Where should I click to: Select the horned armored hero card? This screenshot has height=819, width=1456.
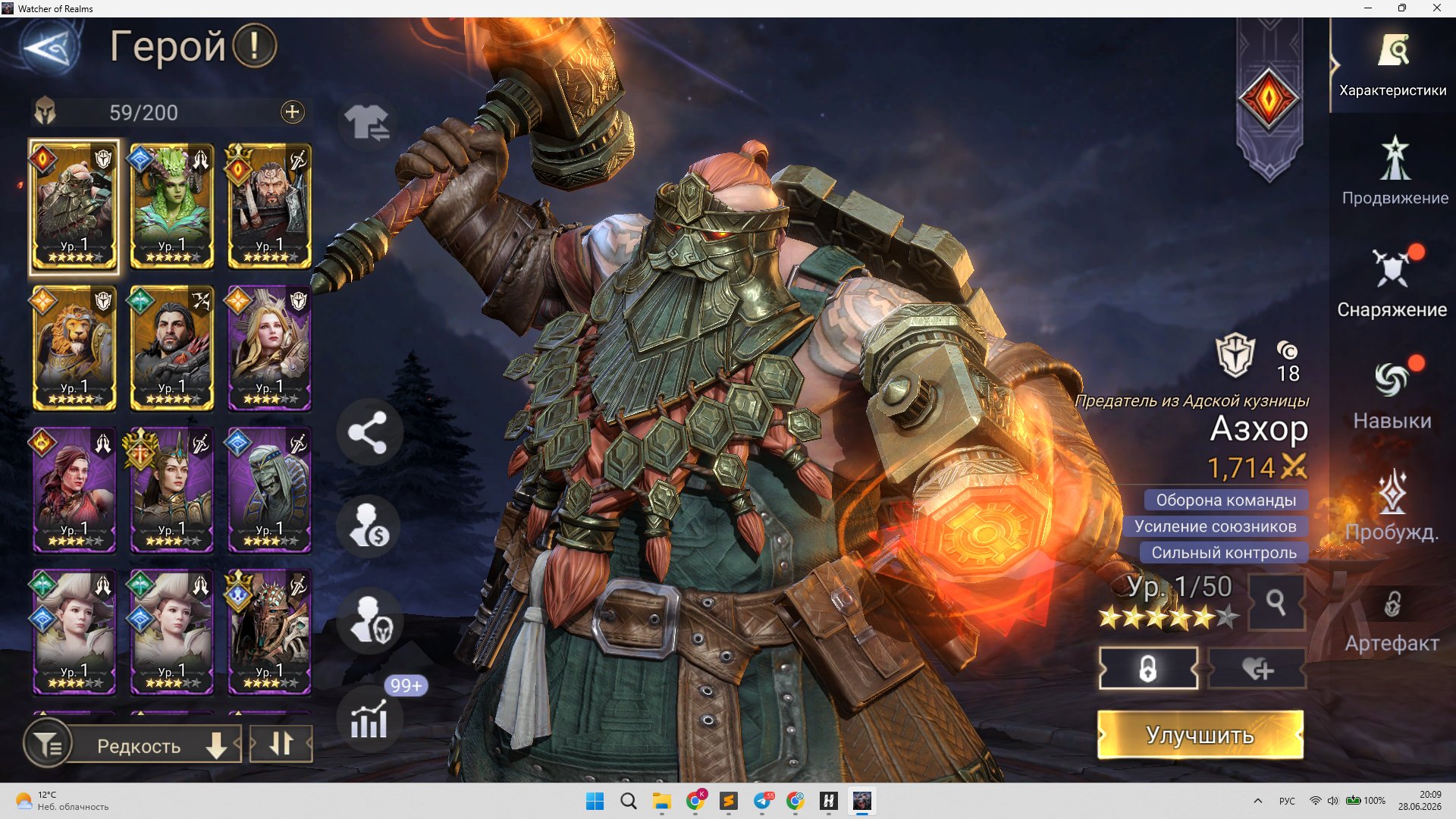tap(269, 632)
